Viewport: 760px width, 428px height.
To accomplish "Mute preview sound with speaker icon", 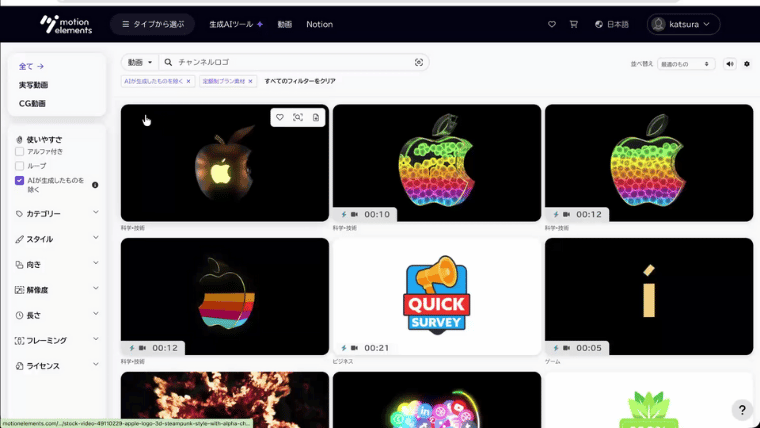I will point(730,64).
